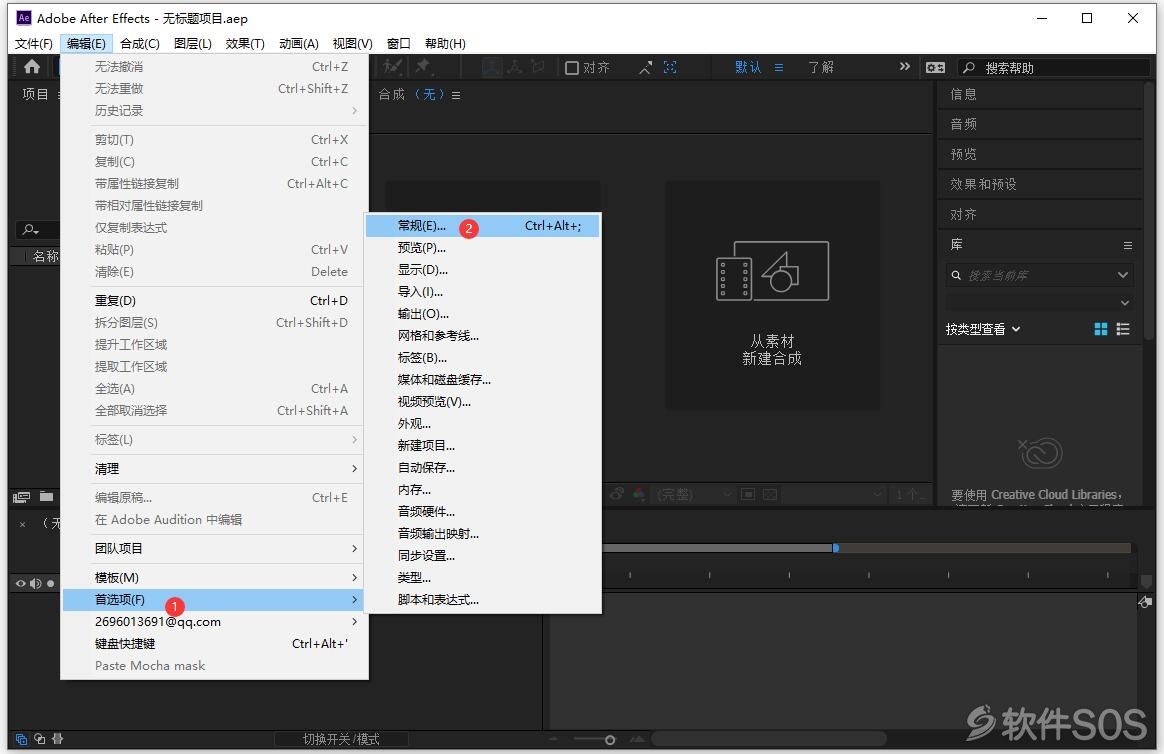
Task: Choose 导入(I)... in preferences submenu
Action: 483,292
